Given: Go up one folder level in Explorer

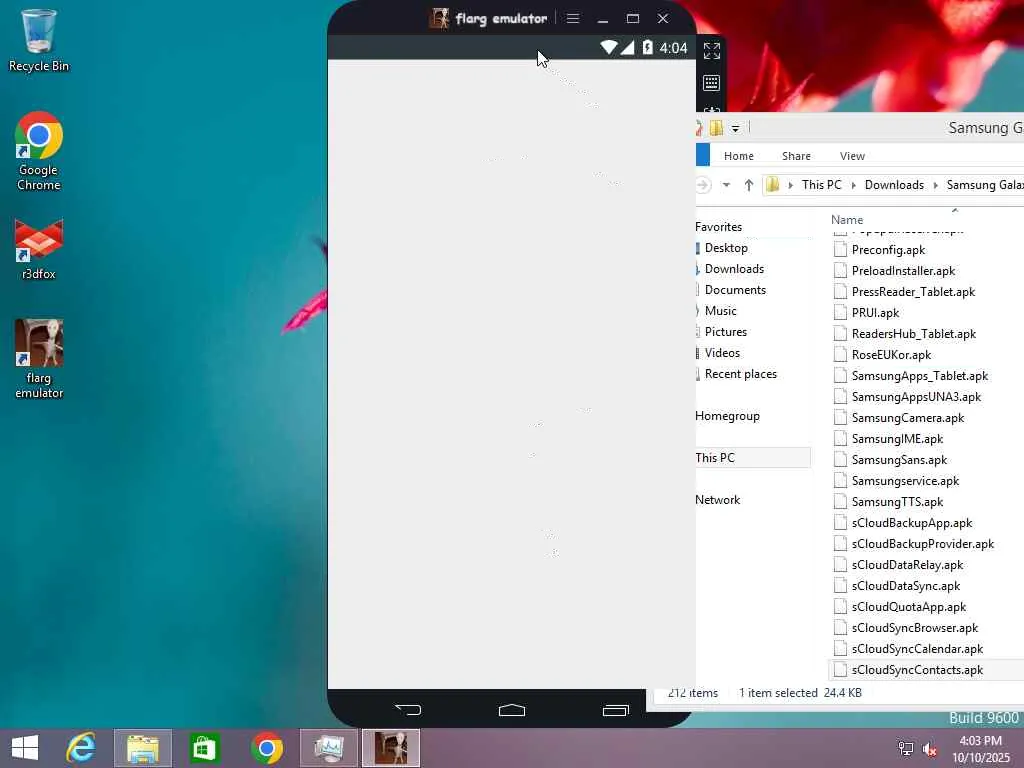Looking at the screenshot, I should (x=748, y=185).
